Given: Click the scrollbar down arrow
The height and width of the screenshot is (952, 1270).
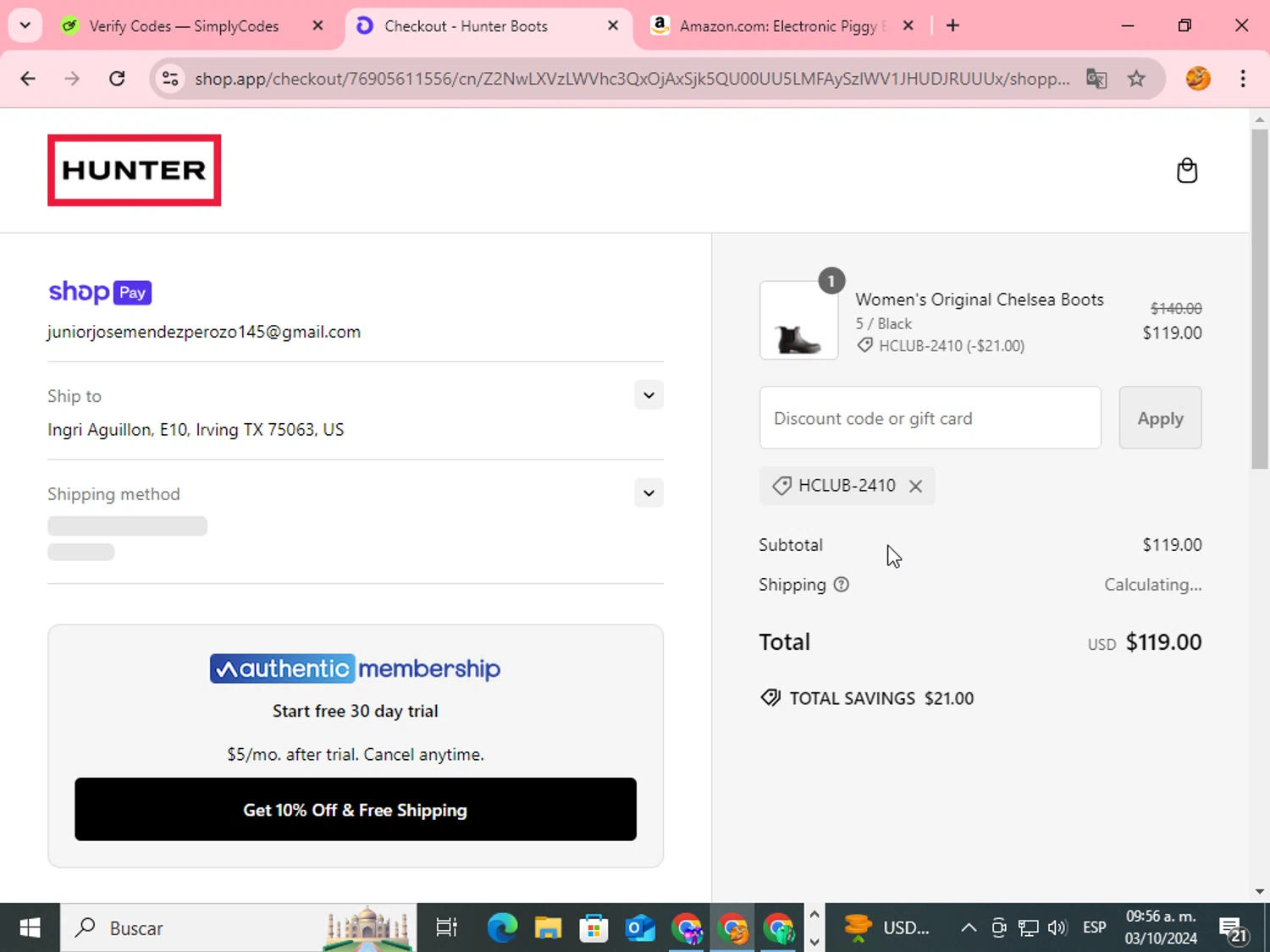Looking at the screenshot, I should click(x=1260, y=891).
